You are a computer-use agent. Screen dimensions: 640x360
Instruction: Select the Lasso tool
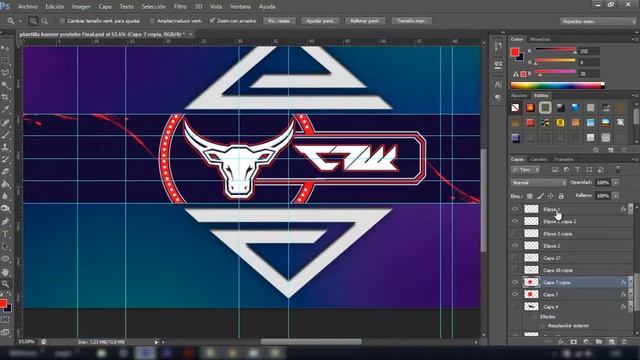pos(5,73)
